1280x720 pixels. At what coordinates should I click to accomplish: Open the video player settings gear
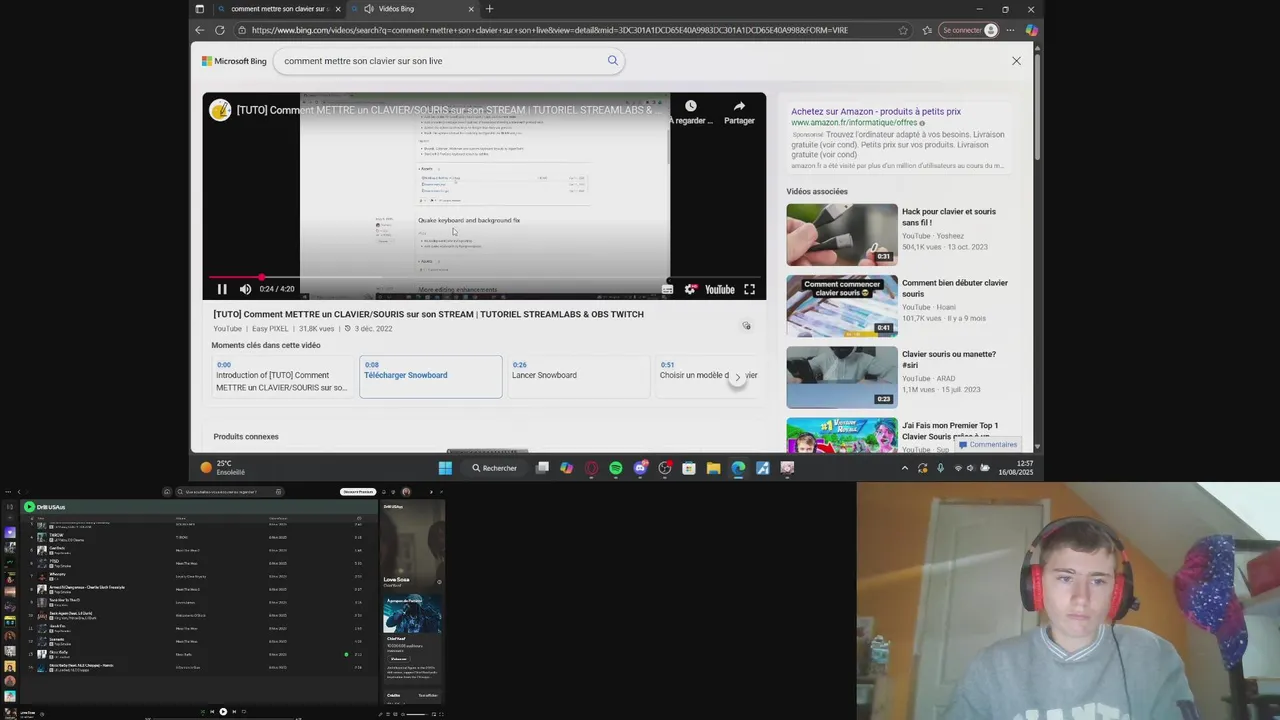(x=690, y=289)
